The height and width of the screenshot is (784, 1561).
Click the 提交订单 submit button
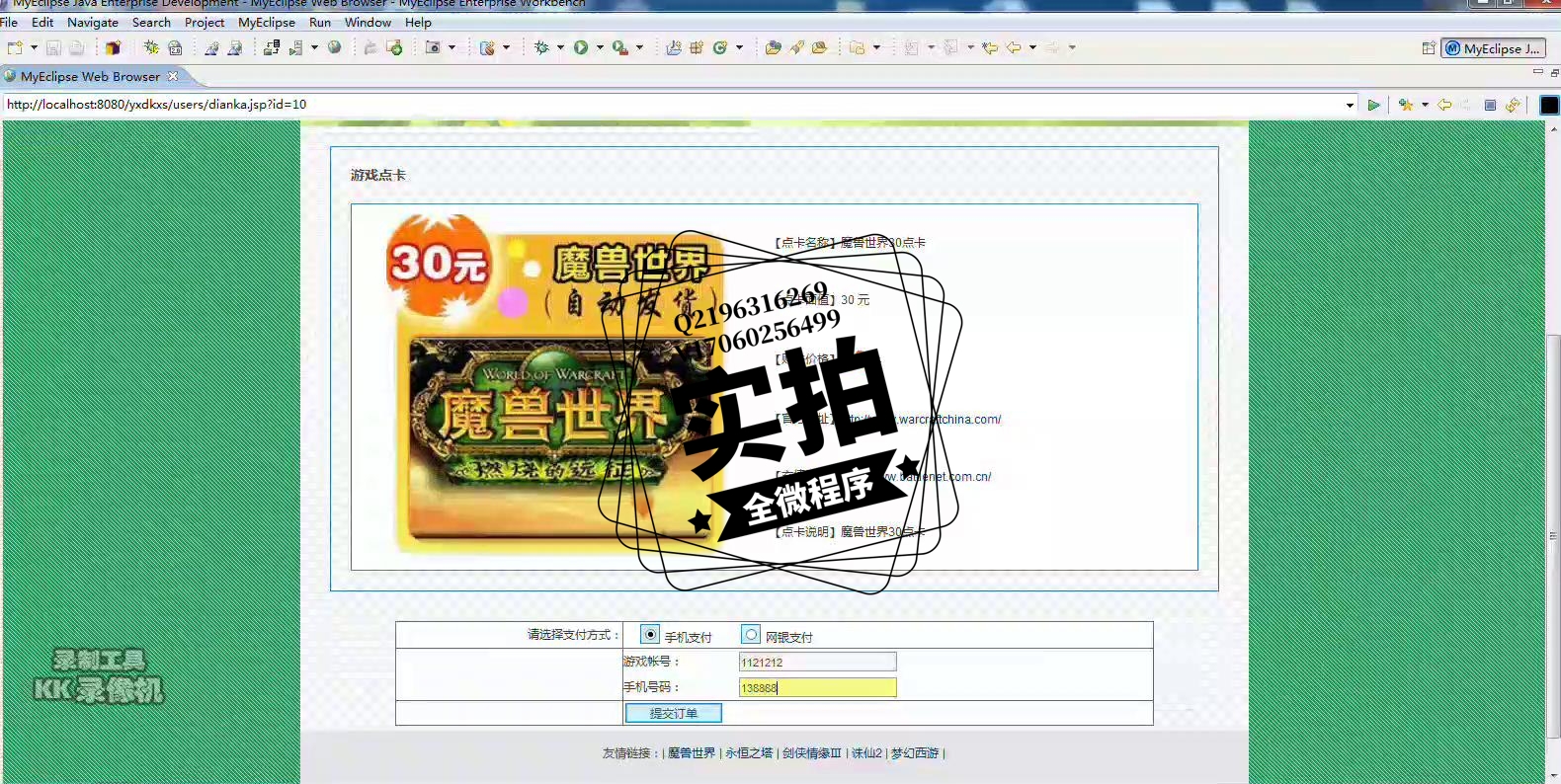[x=673, y=713]
